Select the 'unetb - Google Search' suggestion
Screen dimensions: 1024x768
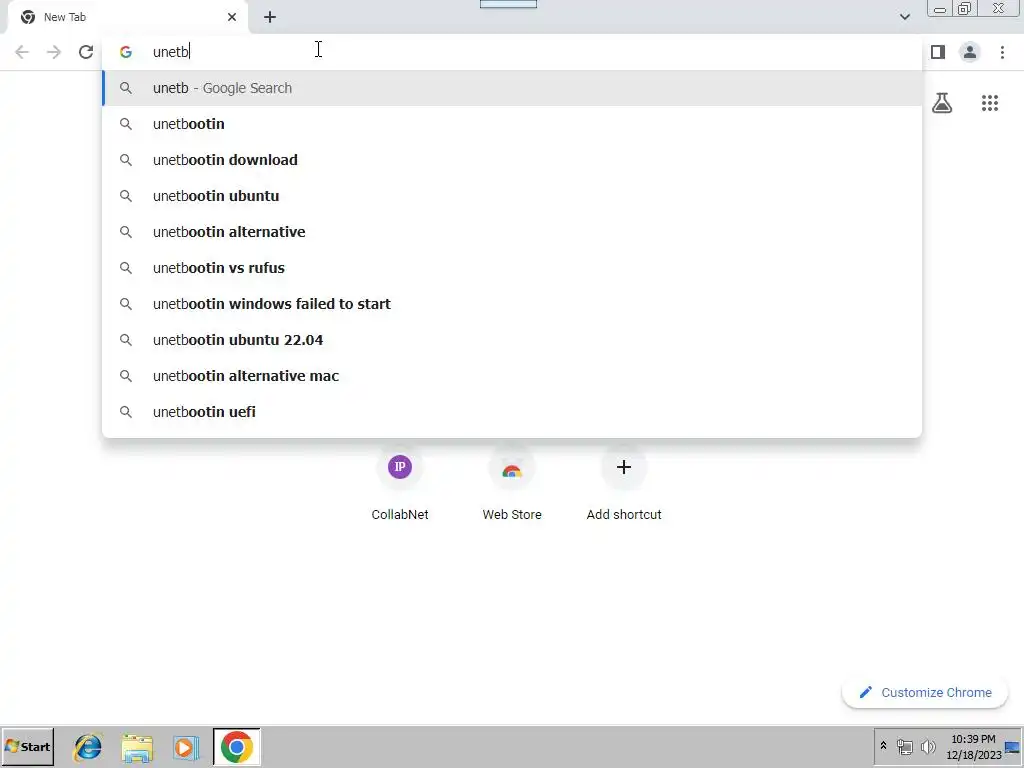pyautogui.click(x=513, y=88)
